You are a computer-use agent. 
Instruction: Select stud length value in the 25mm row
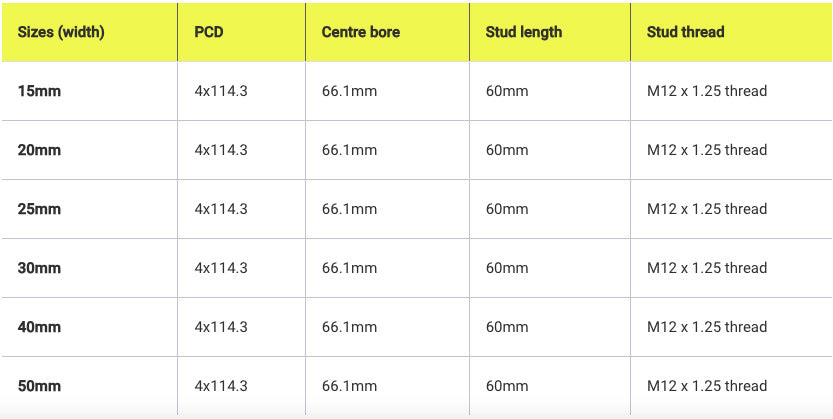(x=507, y=209)
